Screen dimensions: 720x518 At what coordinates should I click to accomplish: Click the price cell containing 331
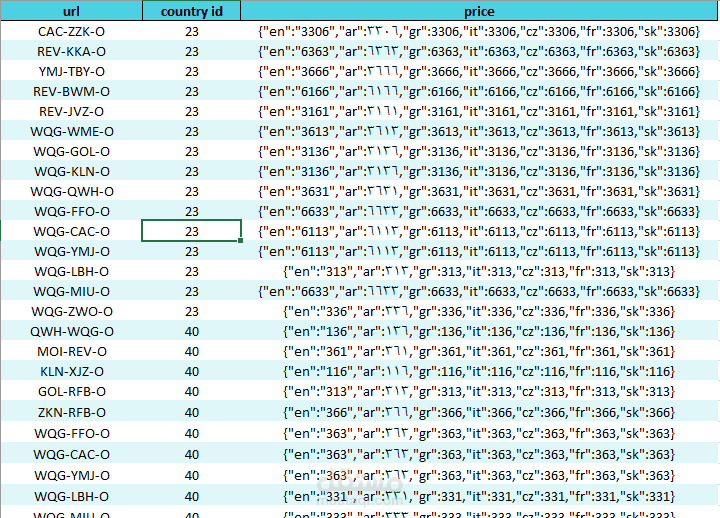pyautogui.click(x=479, y=496)
